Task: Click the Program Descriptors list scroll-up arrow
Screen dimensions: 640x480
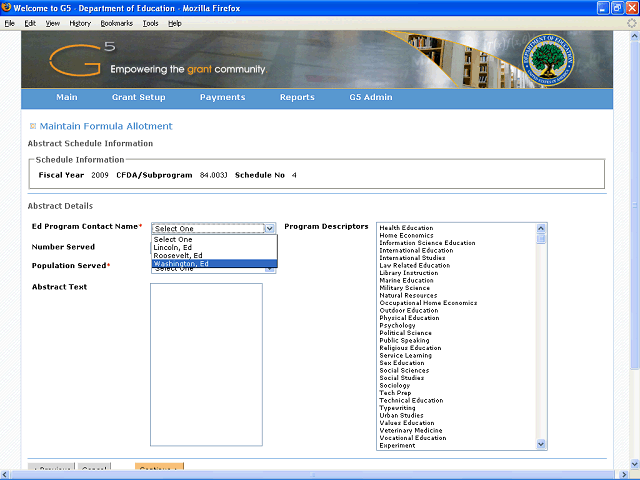Action: pos(542,228)
